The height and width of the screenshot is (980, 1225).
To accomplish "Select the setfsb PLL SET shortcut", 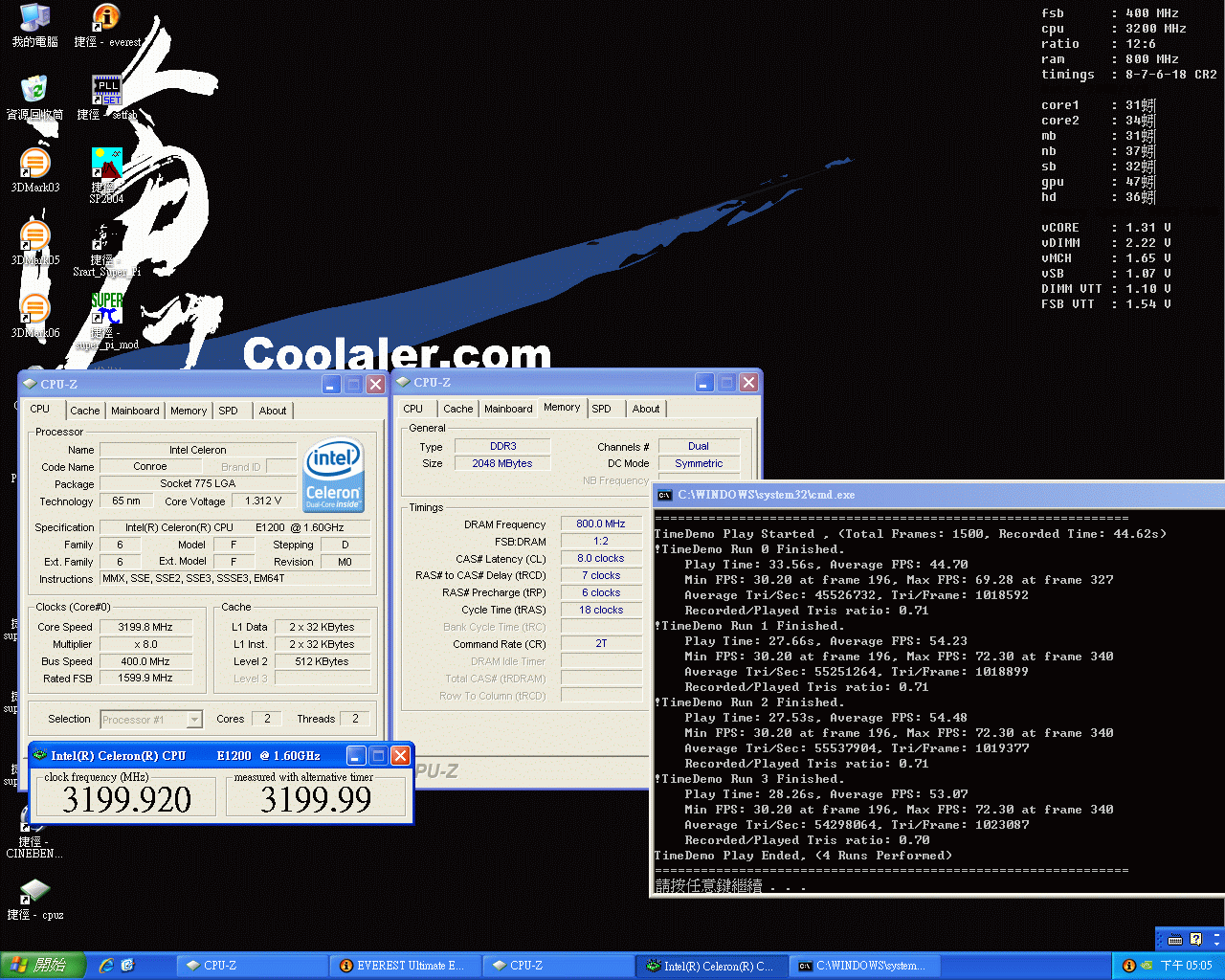I will [106, 92].
